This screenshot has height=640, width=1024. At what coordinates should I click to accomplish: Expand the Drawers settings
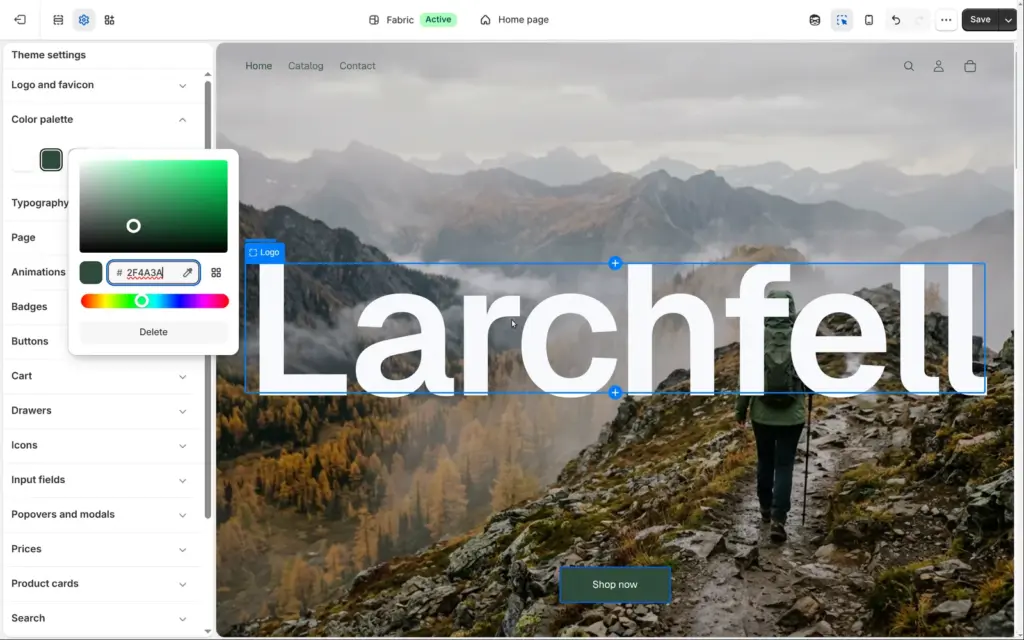pos(99,411)
